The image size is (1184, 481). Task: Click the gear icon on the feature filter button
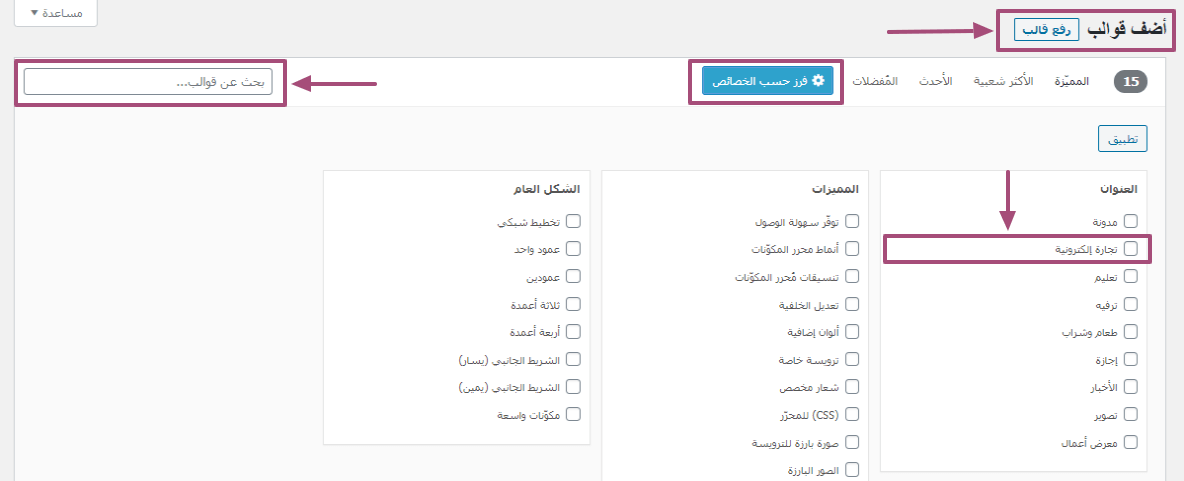(817, 81)
